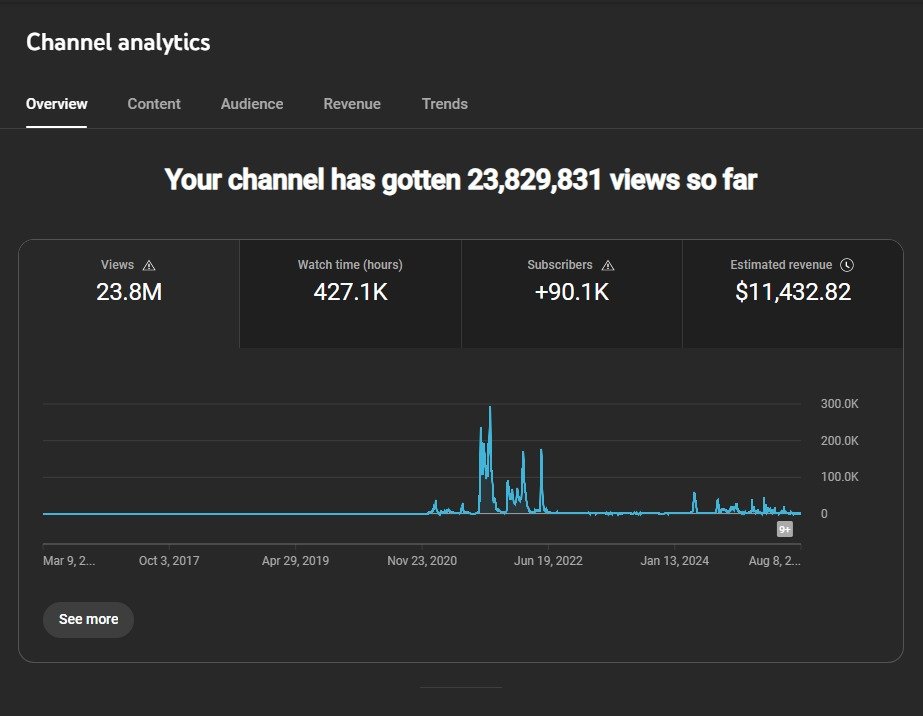Click the clock icon beside Estimated revenue

coord(847,265)
